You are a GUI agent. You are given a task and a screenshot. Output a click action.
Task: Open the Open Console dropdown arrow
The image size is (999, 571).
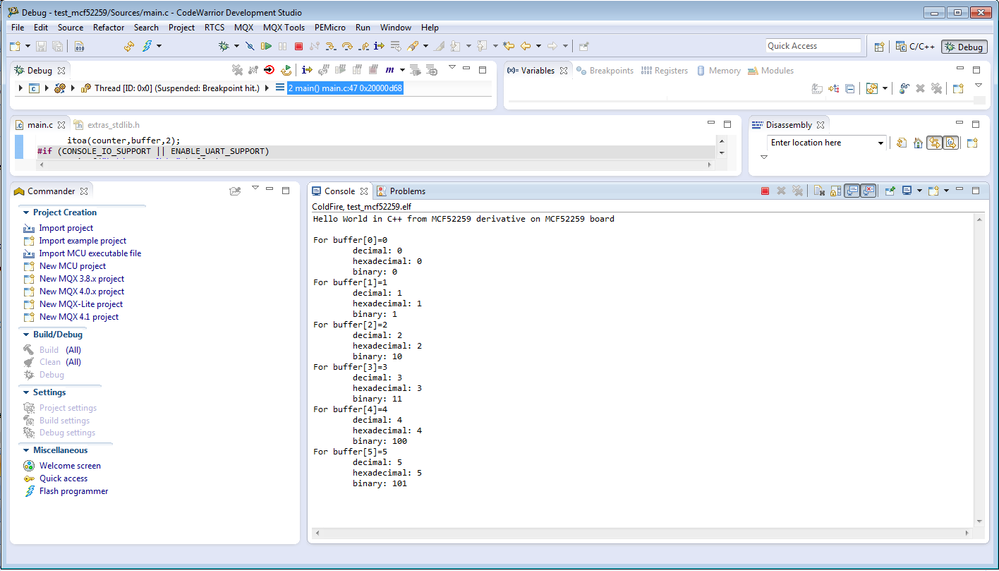[946, 191]
